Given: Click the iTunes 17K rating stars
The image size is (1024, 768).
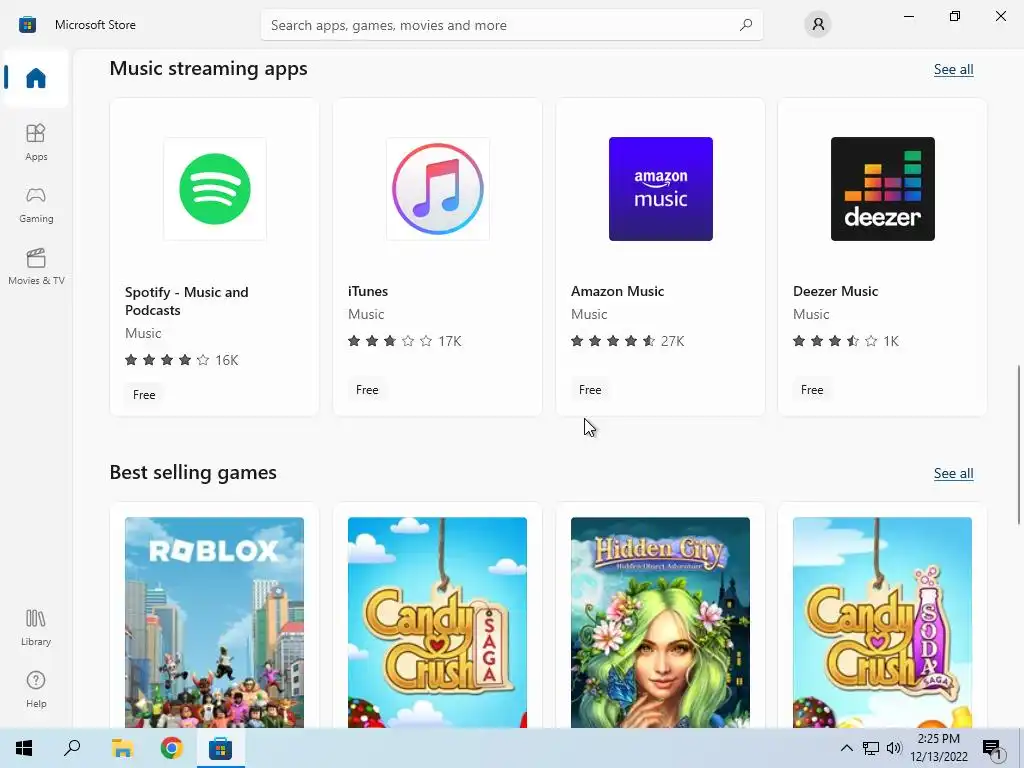Looking at the screenshot, I should tap(390, 341).
